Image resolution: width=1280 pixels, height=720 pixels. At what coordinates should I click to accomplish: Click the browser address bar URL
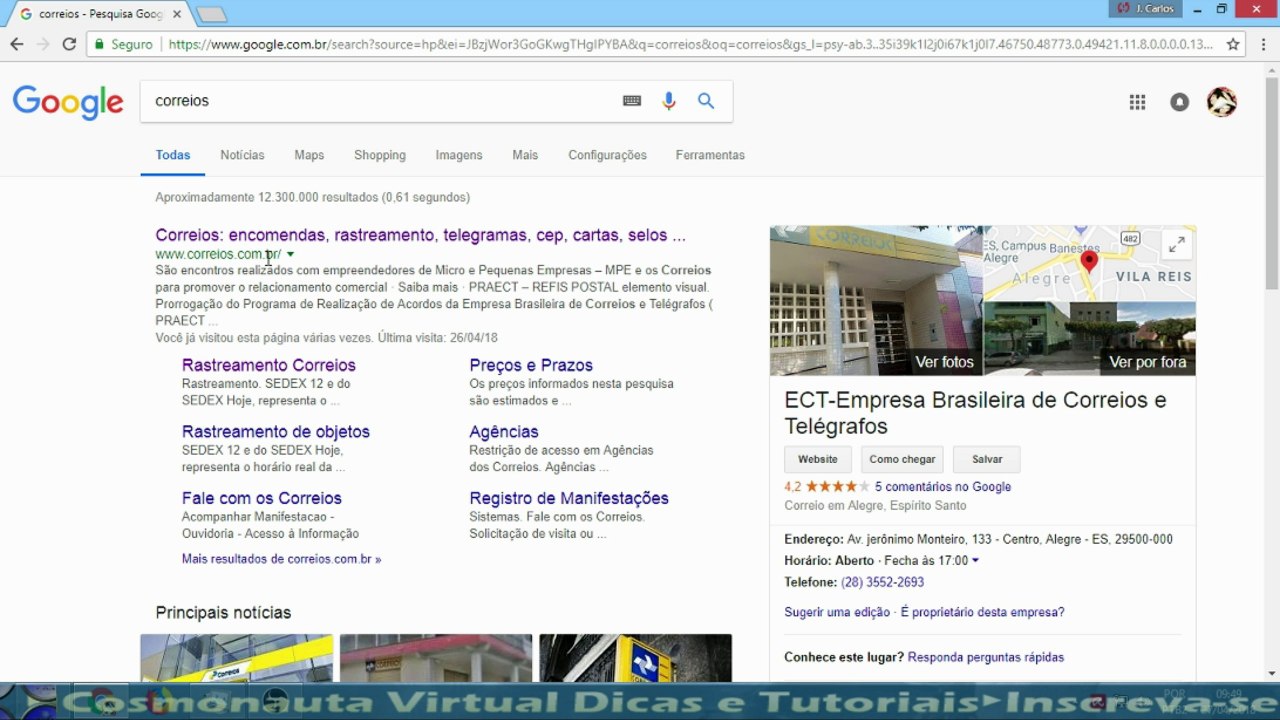pyautogui.click(x=690, y=44)
